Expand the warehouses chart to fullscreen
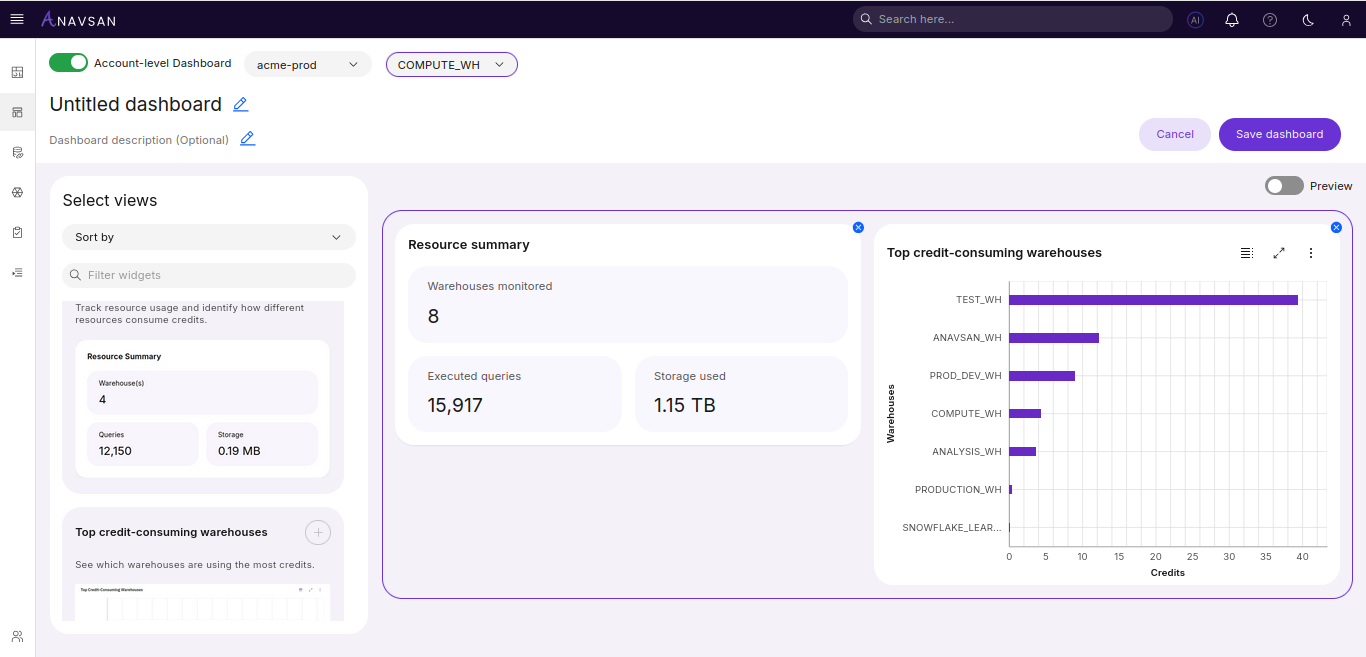The image size is (1366, 657). pyautogui.click(x=1279, y=253)
